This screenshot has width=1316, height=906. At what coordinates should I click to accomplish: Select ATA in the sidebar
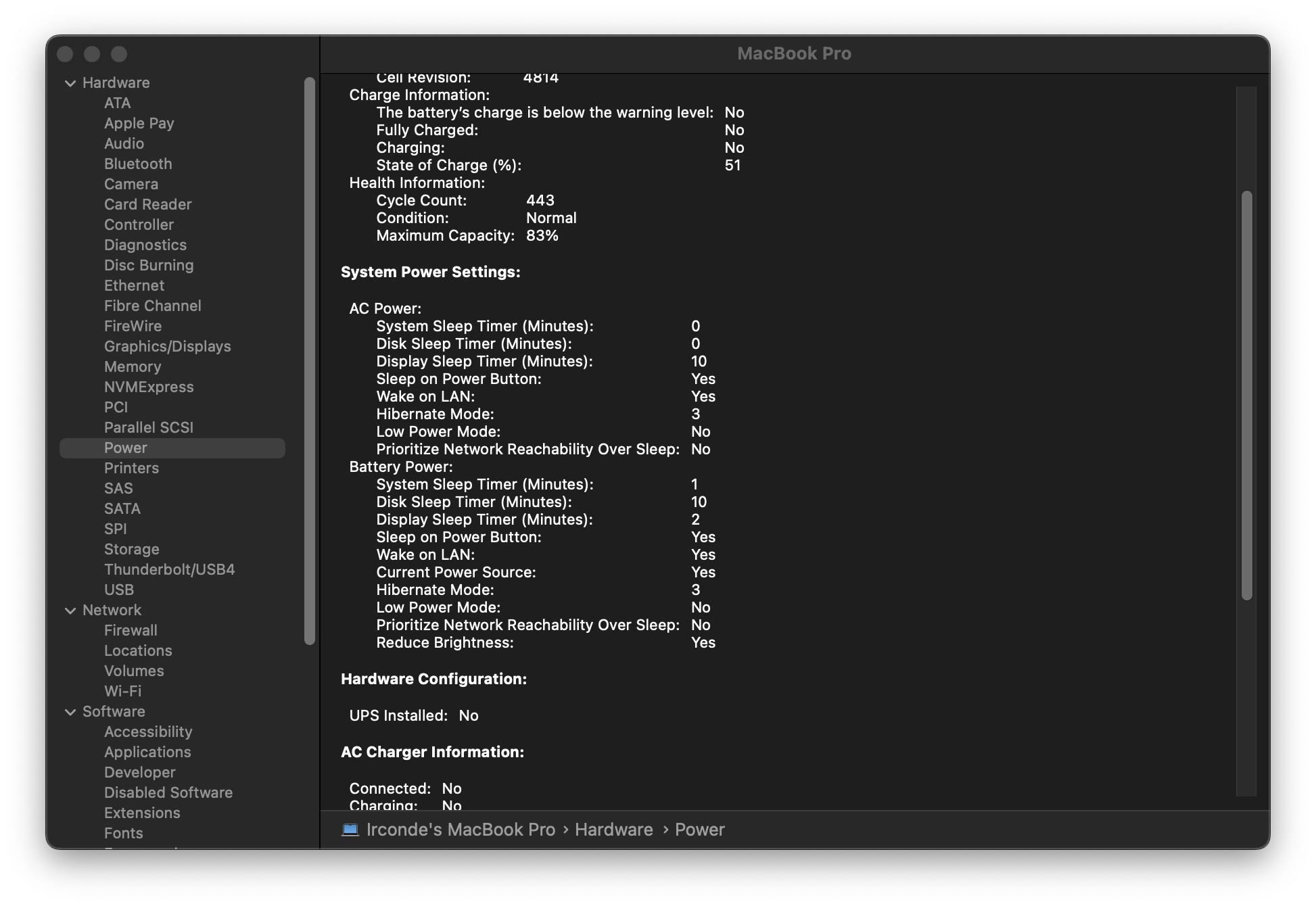118,103
